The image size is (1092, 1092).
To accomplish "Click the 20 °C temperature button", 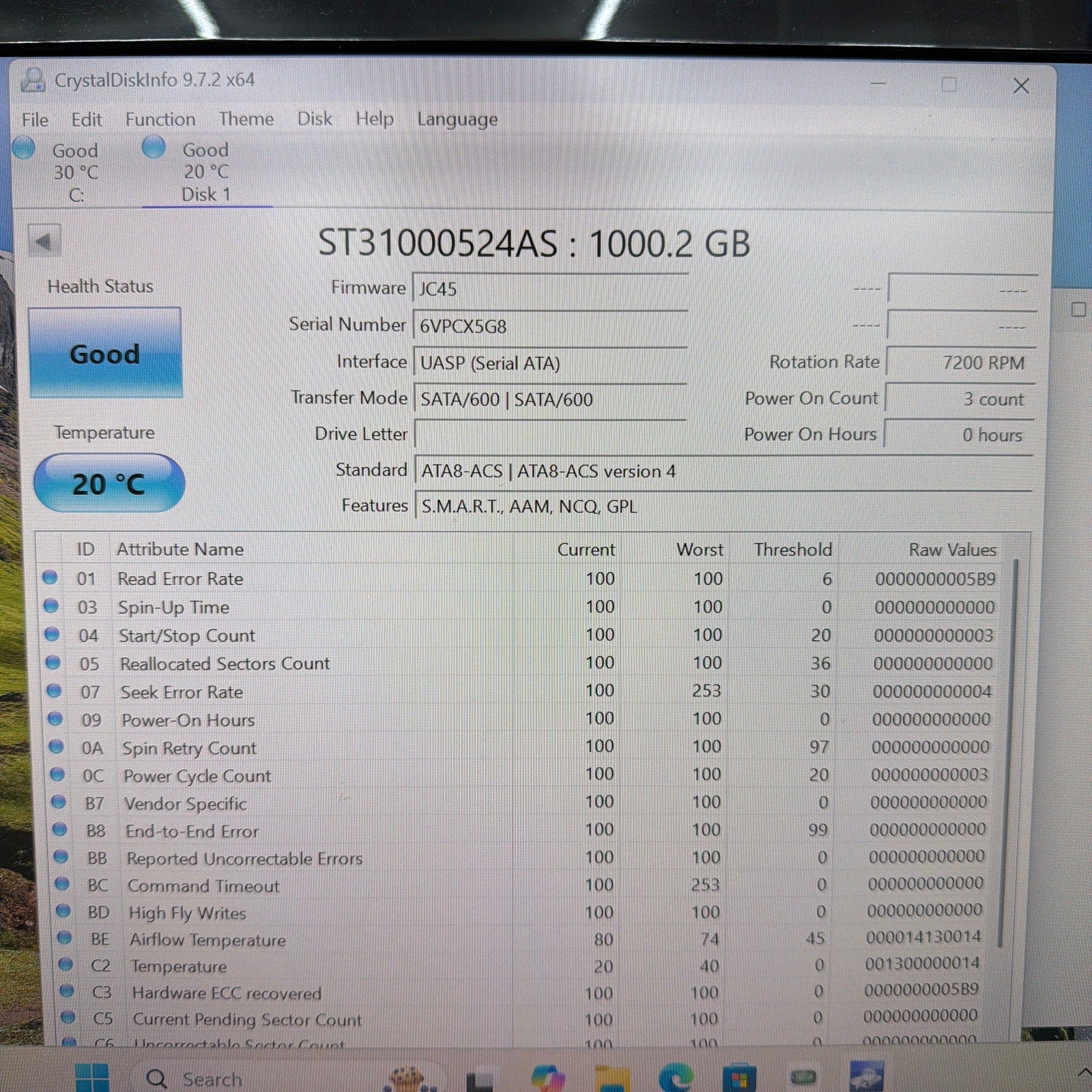I will click(x=109, y=483).
